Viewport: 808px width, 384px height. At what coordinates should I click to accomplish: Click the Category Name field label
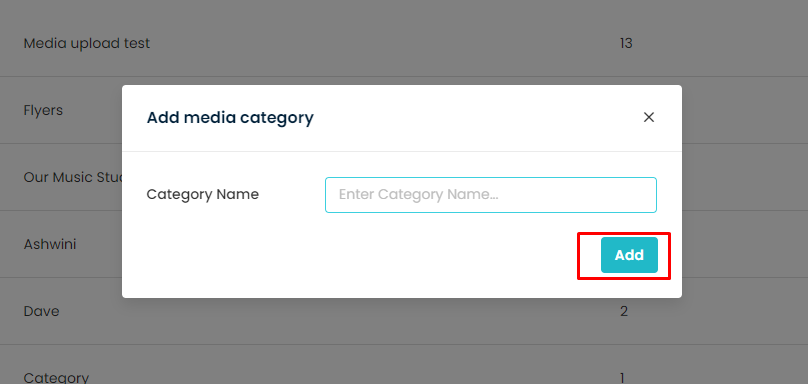coord(203,194)
